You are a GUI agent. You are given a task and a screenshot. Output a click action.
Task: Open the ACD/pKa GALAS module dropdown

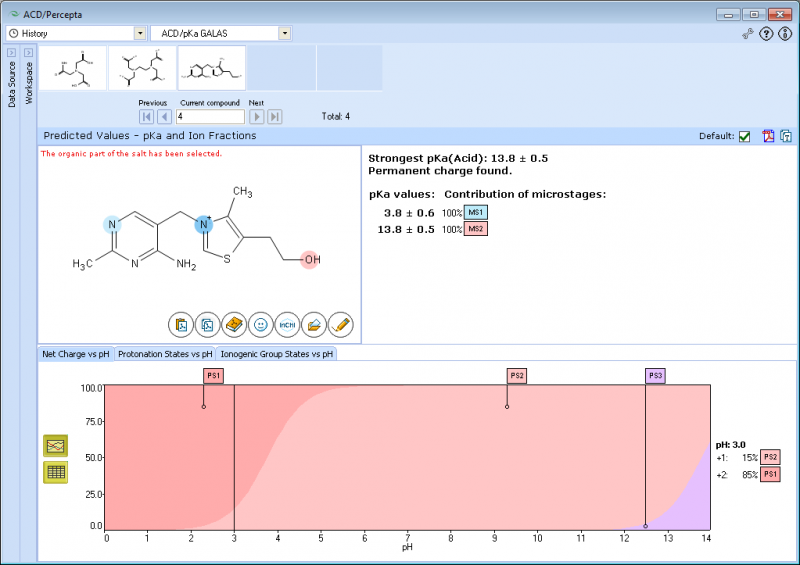(285, 34)
